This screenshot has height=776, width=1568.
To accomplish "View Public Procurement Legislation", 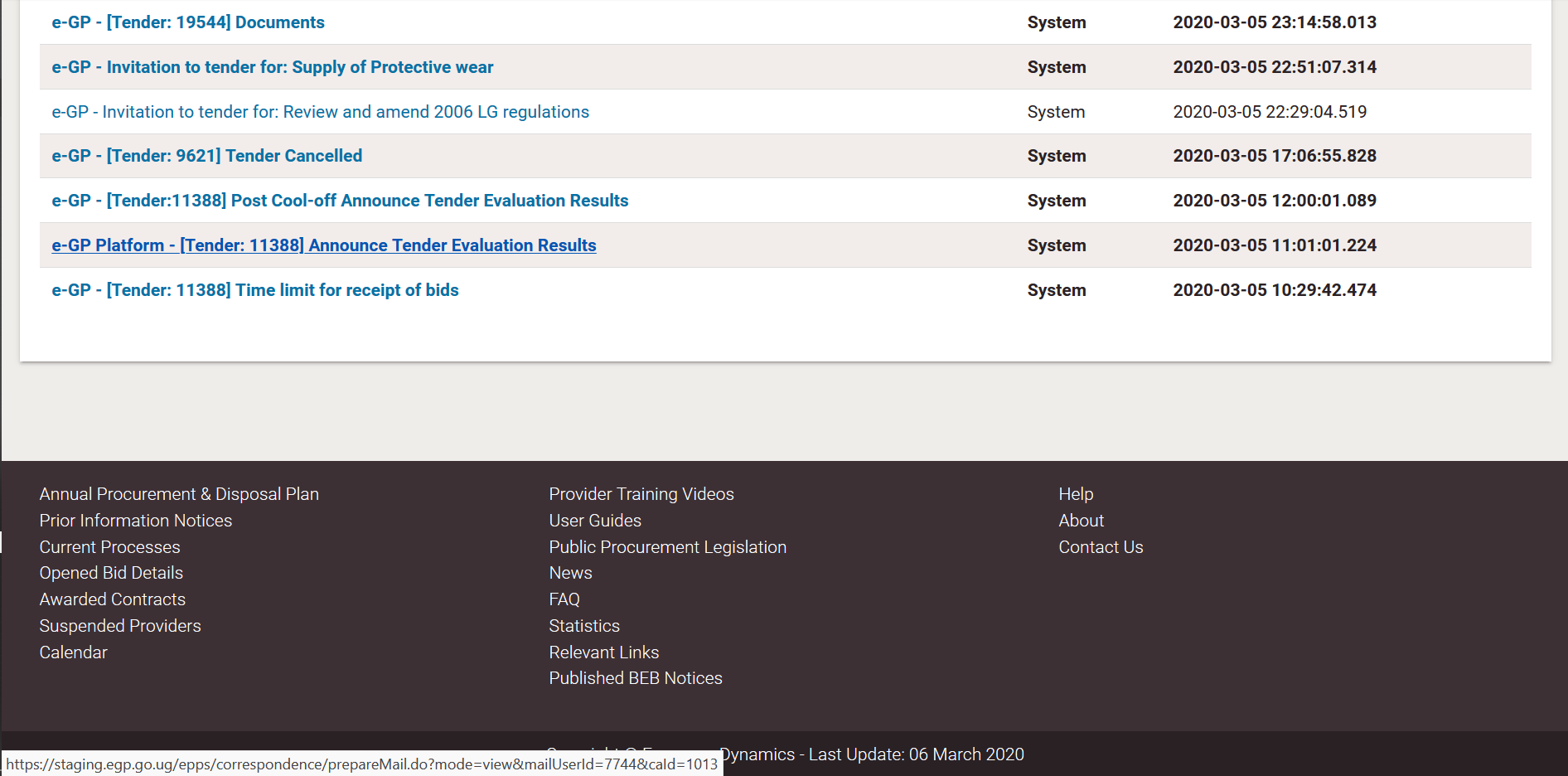I will pos(667,547).
